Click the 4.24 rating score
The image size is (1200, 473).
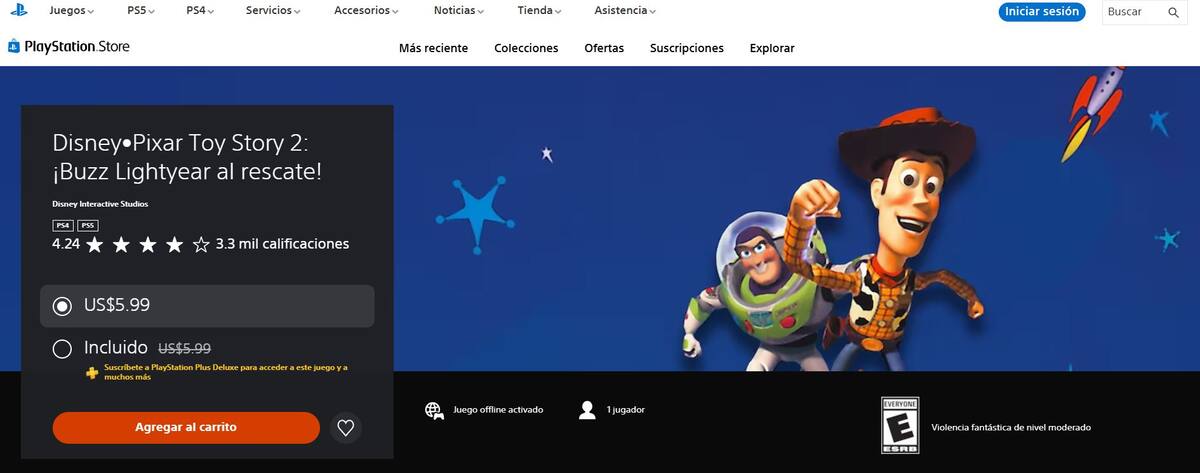66,244
